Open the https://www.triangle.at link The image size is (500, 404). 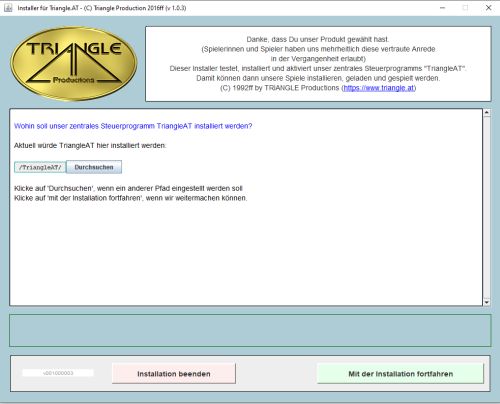point(379,88)
